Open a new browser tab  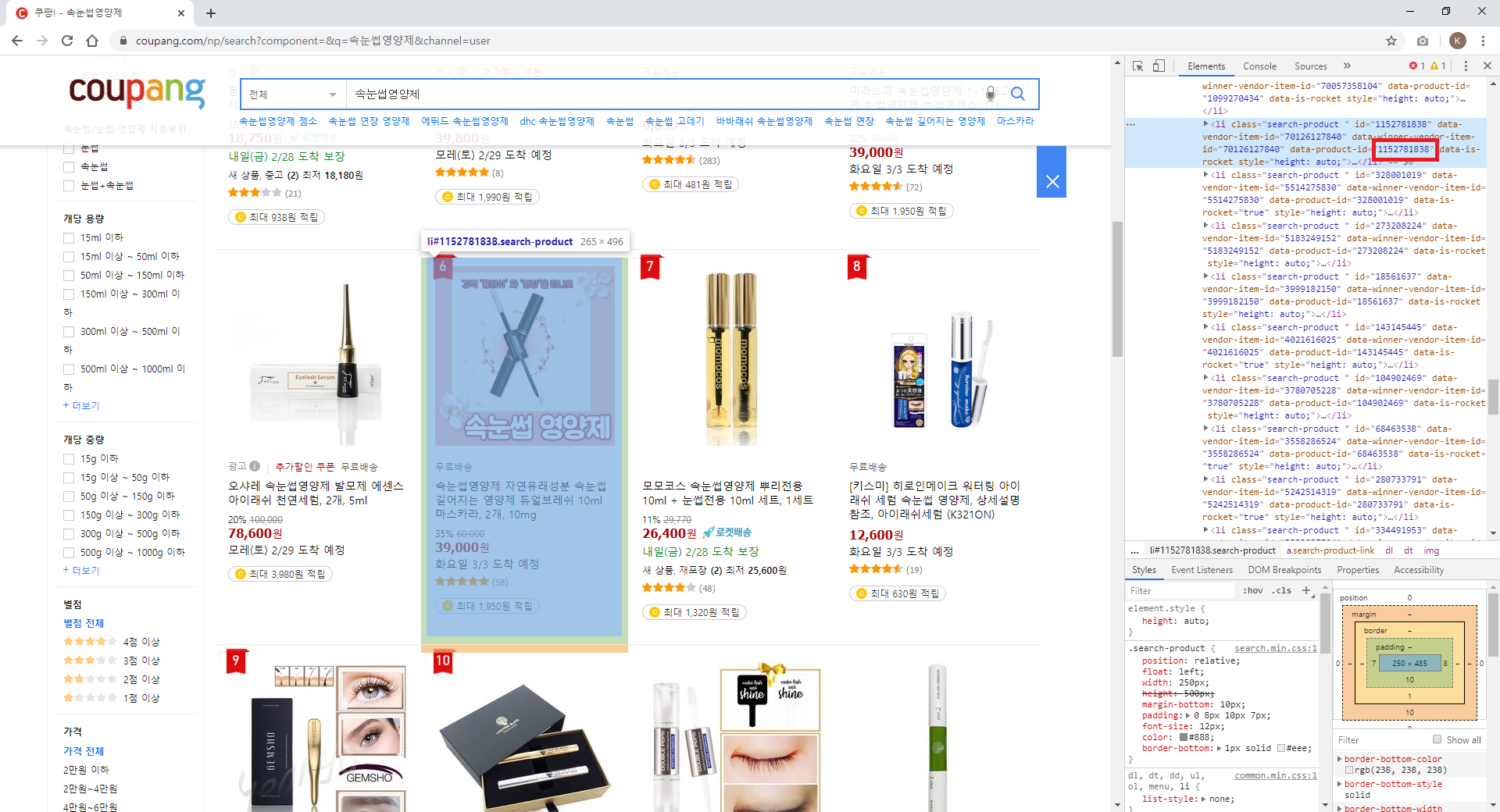211,13
